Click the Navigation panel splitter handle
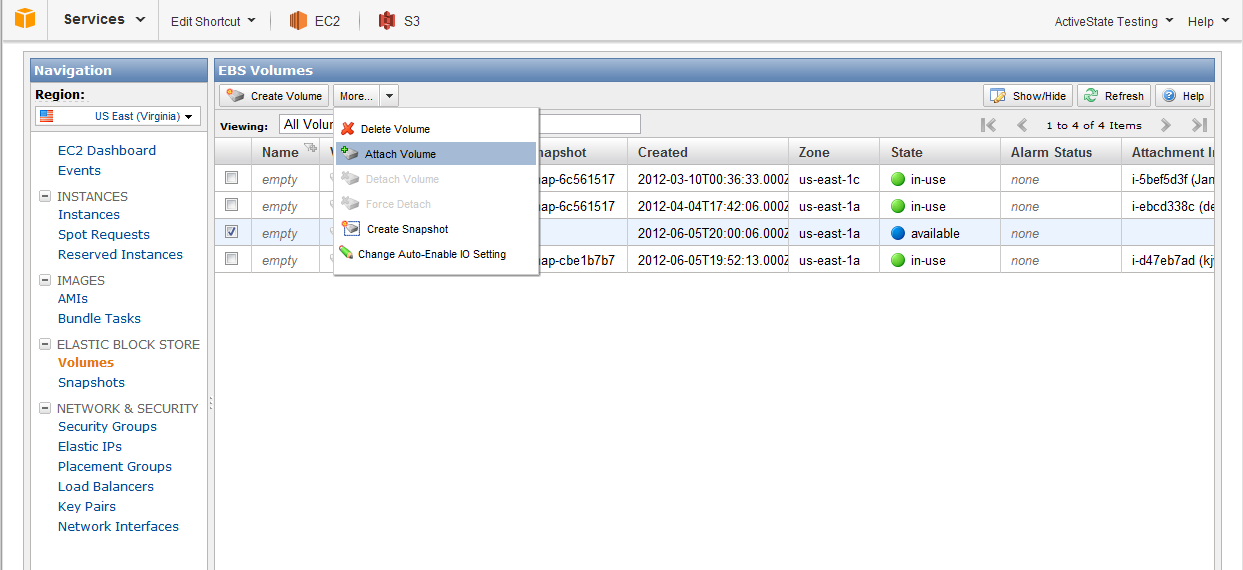The image size is (1243, 570). [211, 403]
